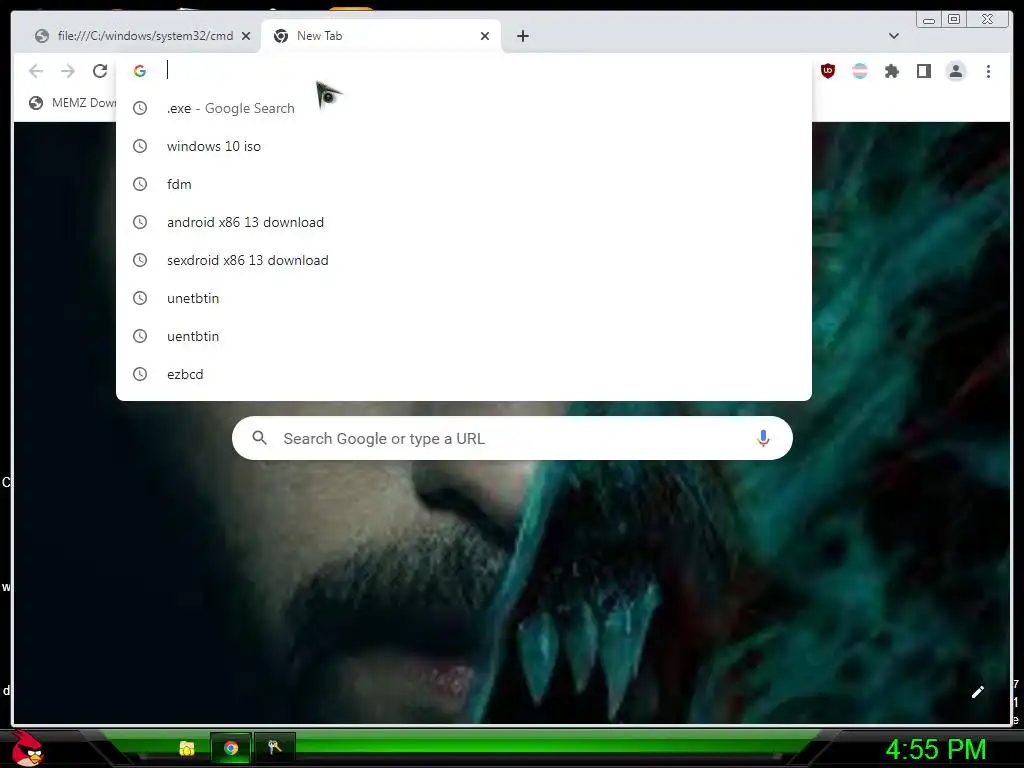The height and width of the screenshot is (768, 1024).
Task: Choose the 'ezbcd' history suggestion
Action: pos(464,374)
